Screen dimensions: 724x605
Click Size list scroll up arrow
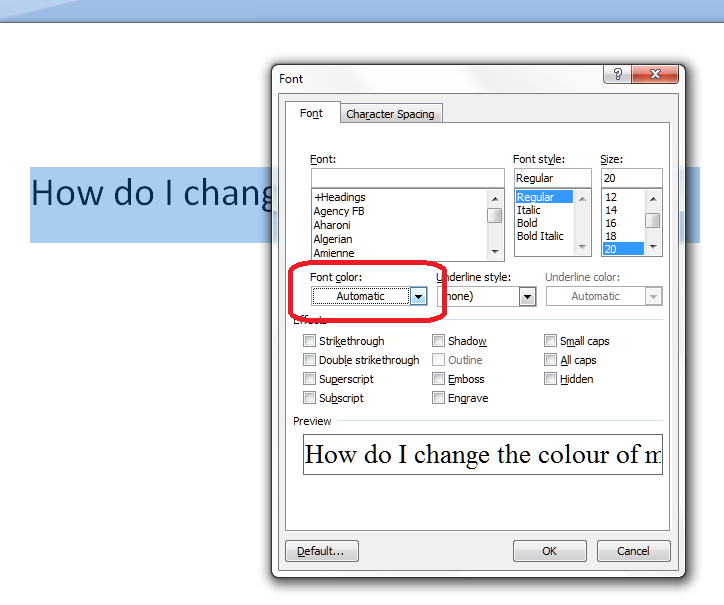(x=652, y=197)
